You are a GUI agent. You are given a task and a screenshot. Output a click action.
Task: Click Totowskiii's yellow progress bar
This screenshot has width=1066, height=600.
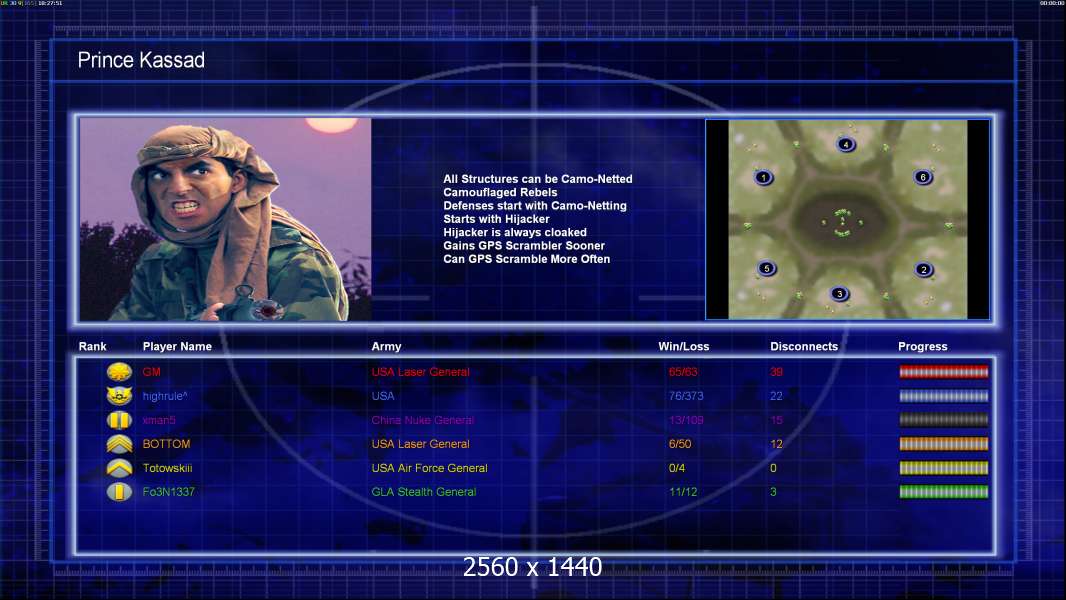944,467
